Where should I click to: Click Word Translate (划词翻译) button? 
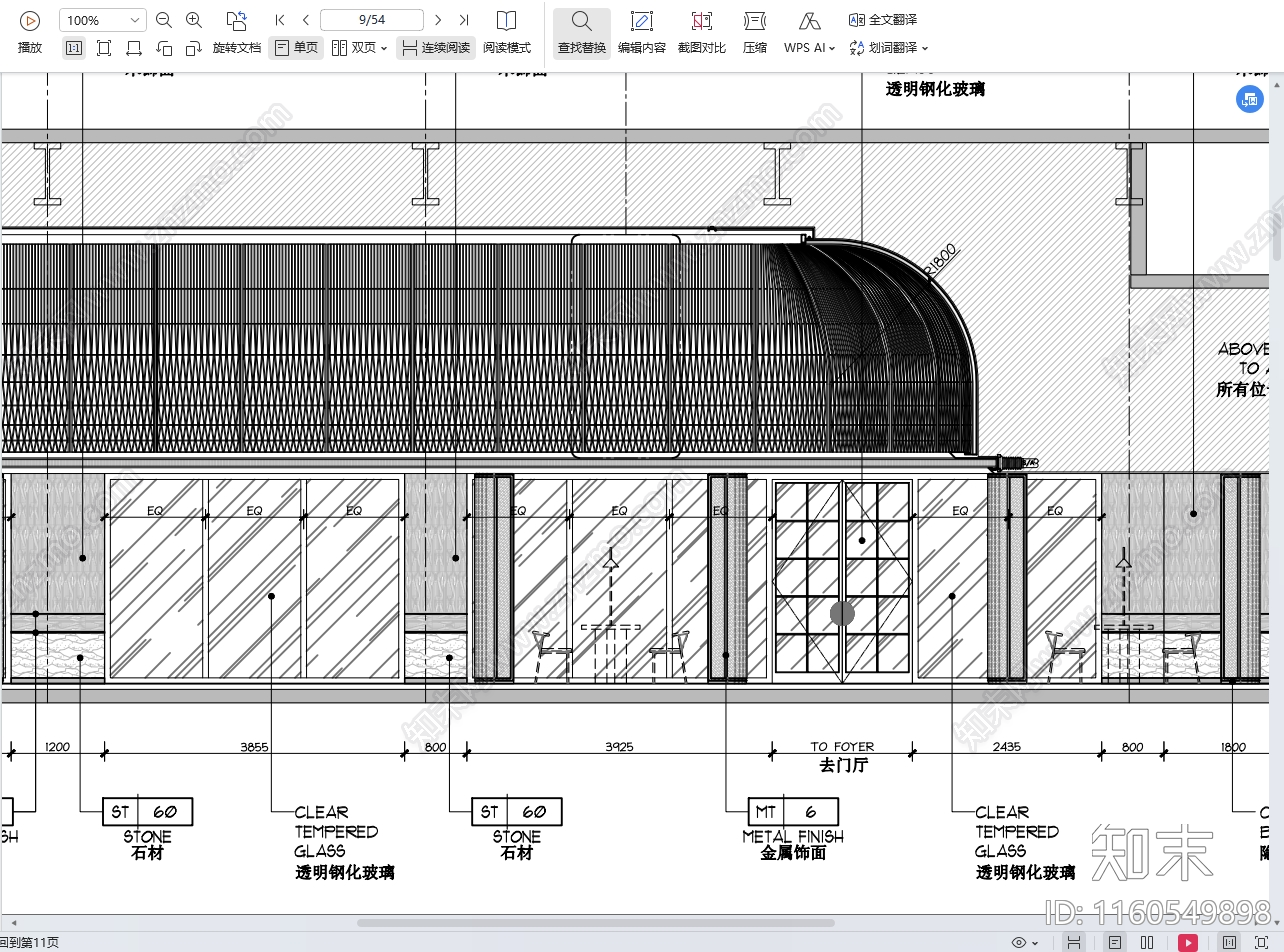click(x=883, y=48)
